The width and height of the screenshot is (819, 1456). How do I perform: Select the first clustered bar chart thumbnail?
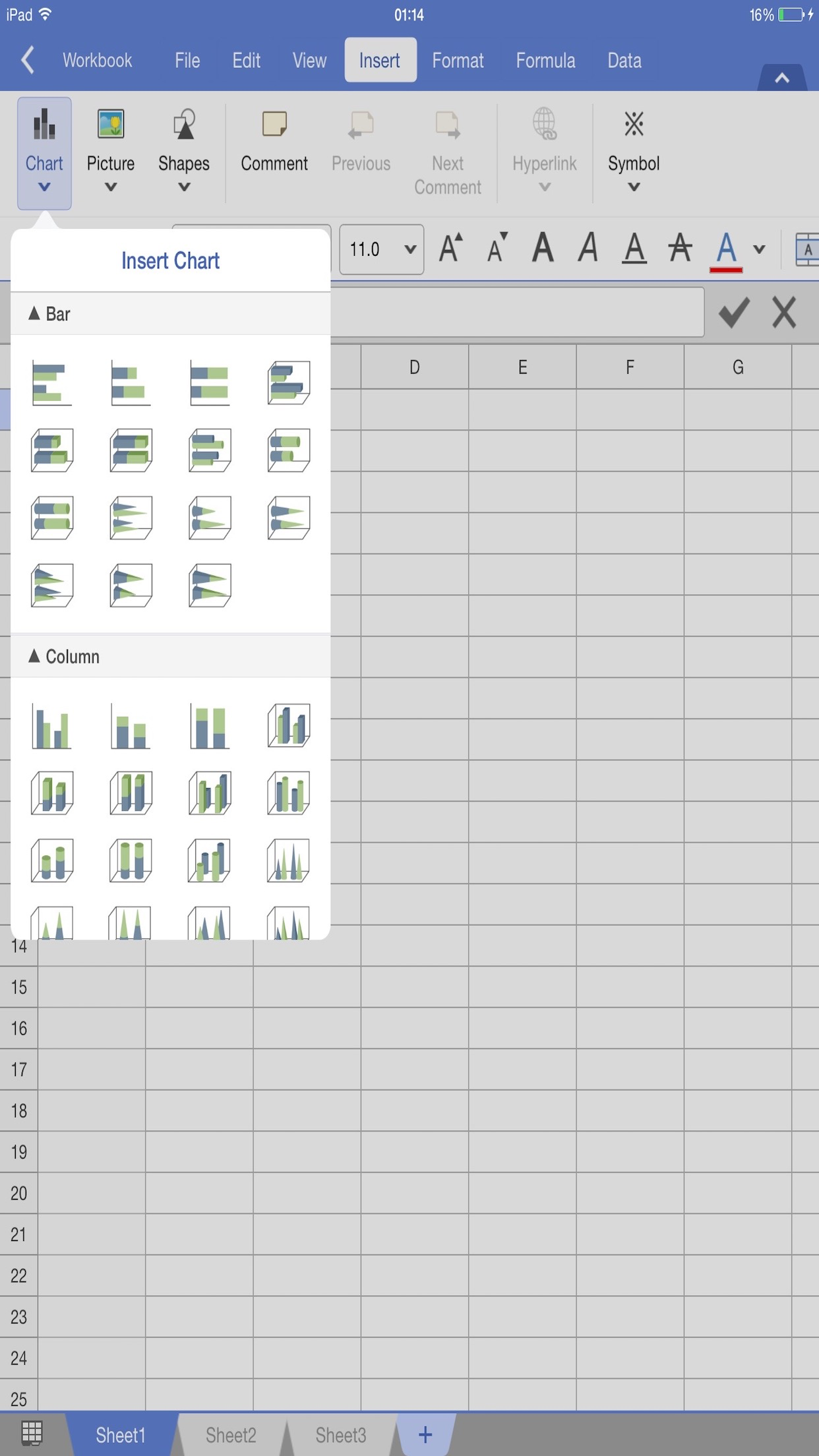click(x=51, y=383)
